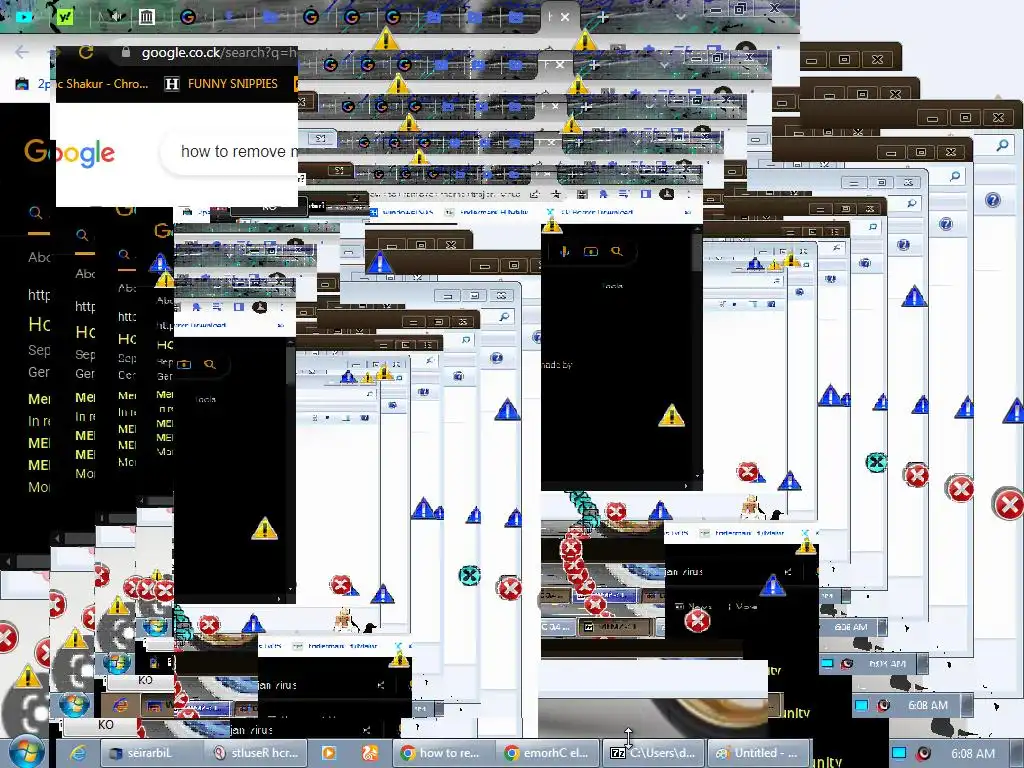The height and width of the screenshot is (768, 1024).
Task: Open the red circular tray icon on taskbar
Action: [x=923, y=754]
